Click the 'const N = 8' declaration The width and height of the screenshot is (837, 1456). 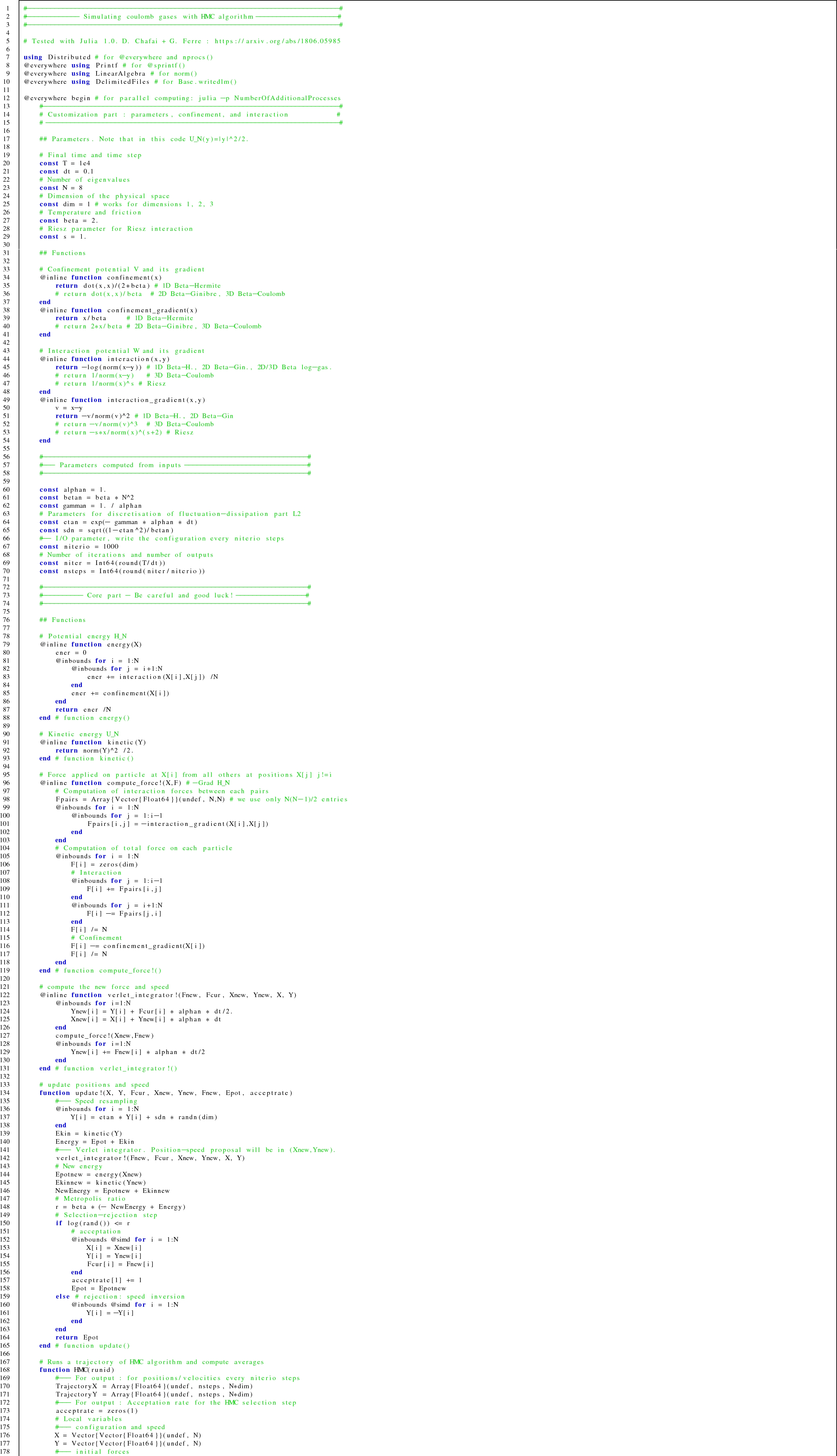(x=61, y=188)
